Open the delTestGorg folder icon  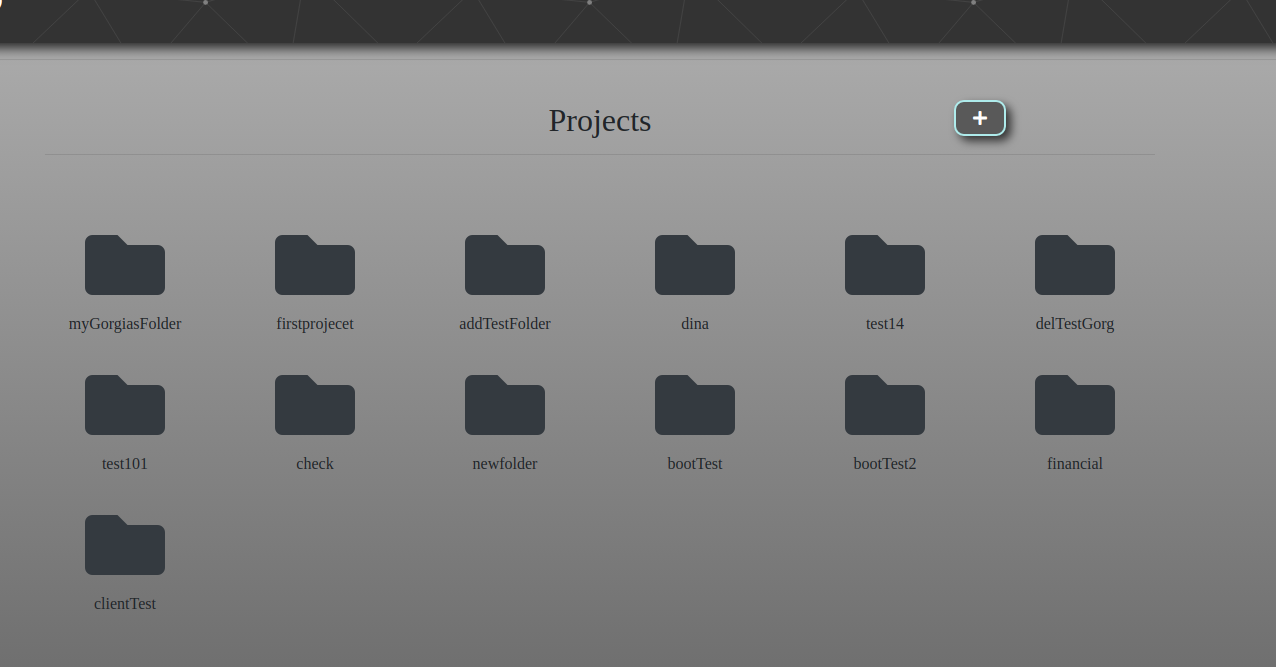[1075, 266]
